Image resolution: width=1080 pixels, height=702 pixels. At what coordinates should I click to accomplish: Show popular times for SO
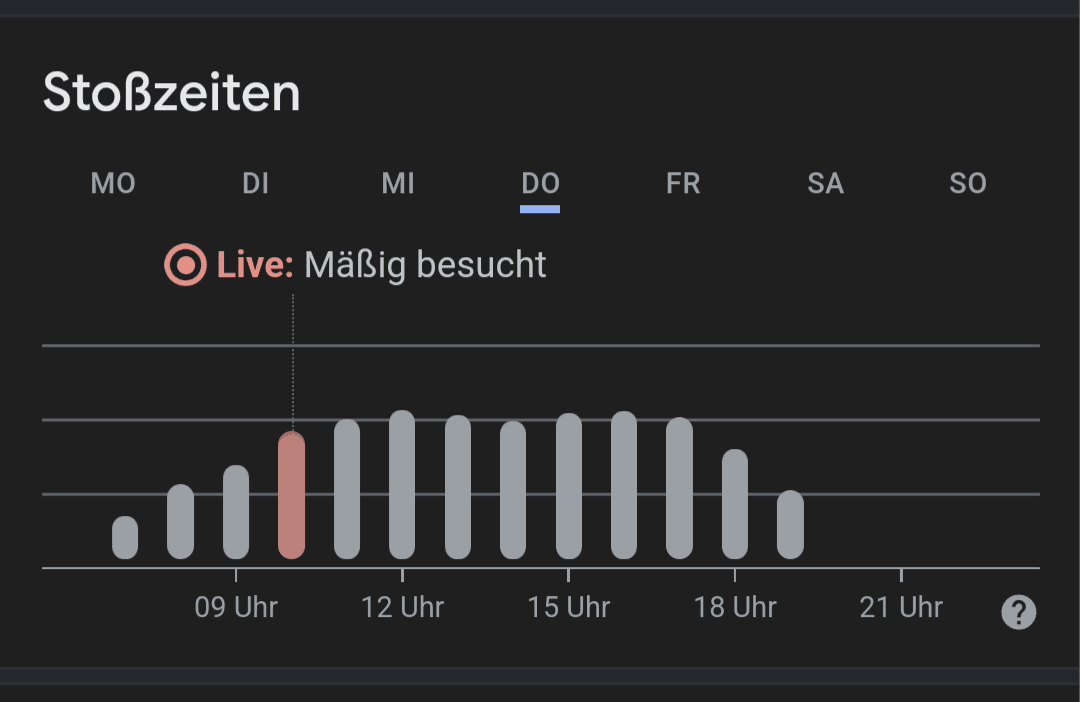click(968, 184)
